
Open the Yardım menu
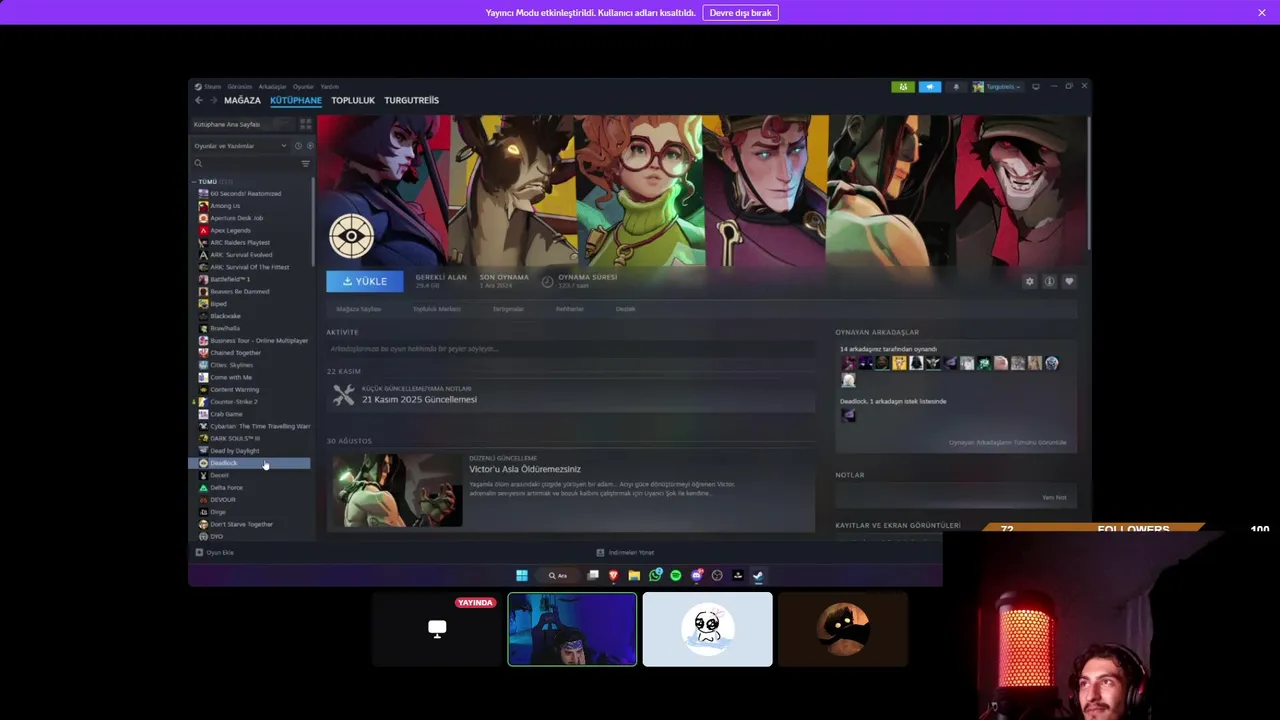point(329,87)
